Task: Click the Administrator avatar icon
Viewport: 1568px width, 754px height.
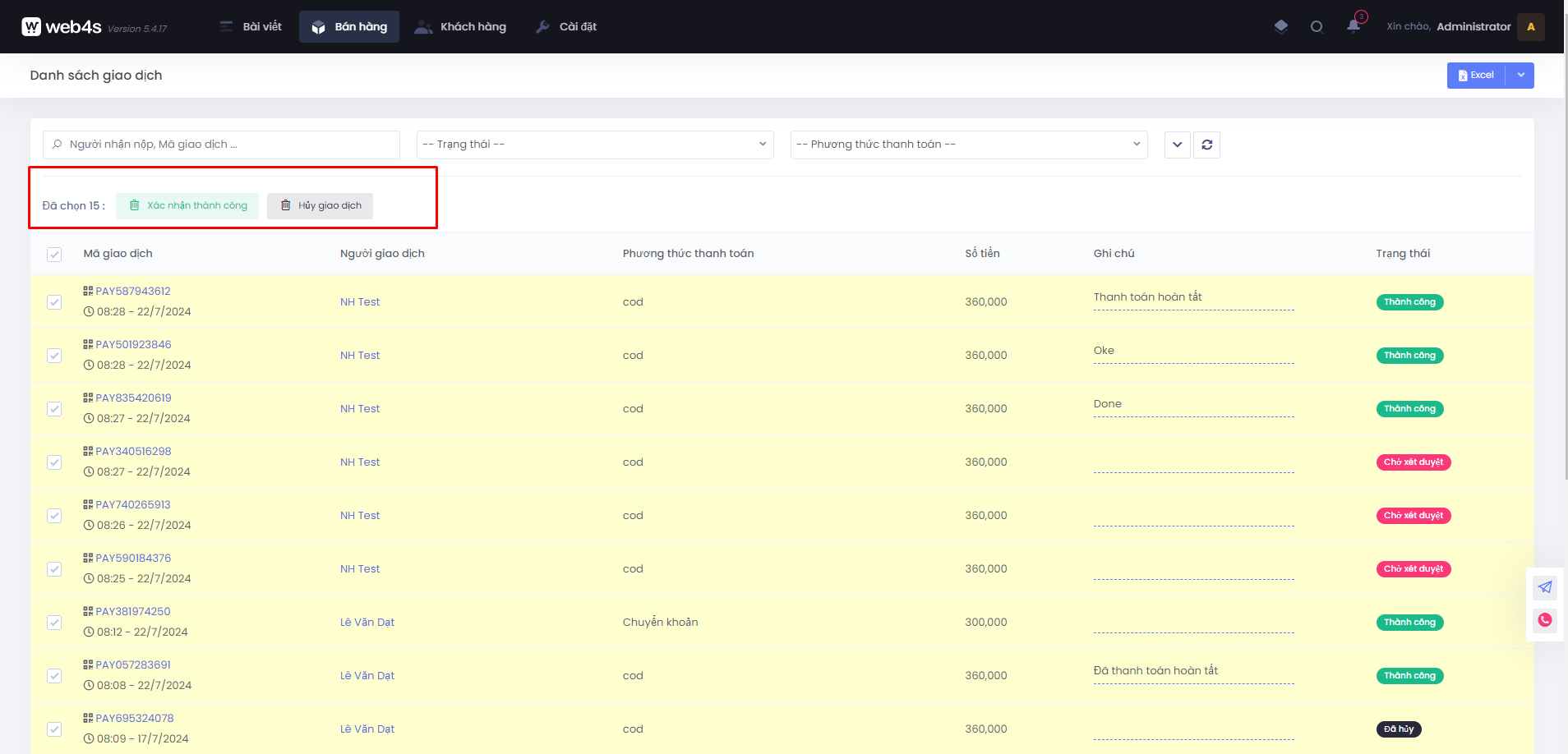Action: 1530,26
